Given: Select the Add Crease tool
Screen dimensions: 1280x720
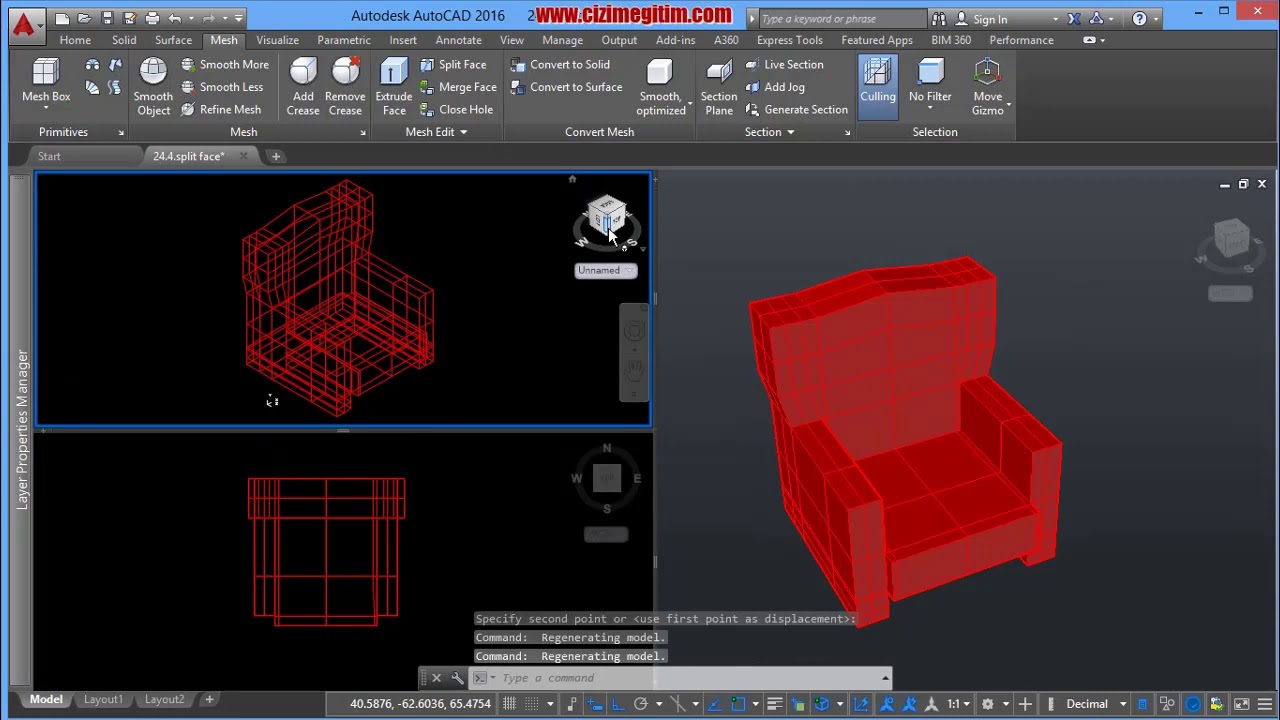Looking at the screenshot, I should (303, 86).
